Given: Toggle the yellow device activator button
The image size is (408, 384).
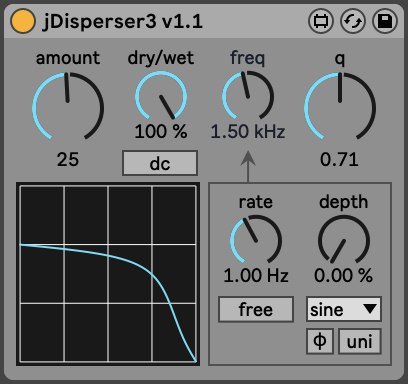Looking at the screenshot, I should click(23, 21).
